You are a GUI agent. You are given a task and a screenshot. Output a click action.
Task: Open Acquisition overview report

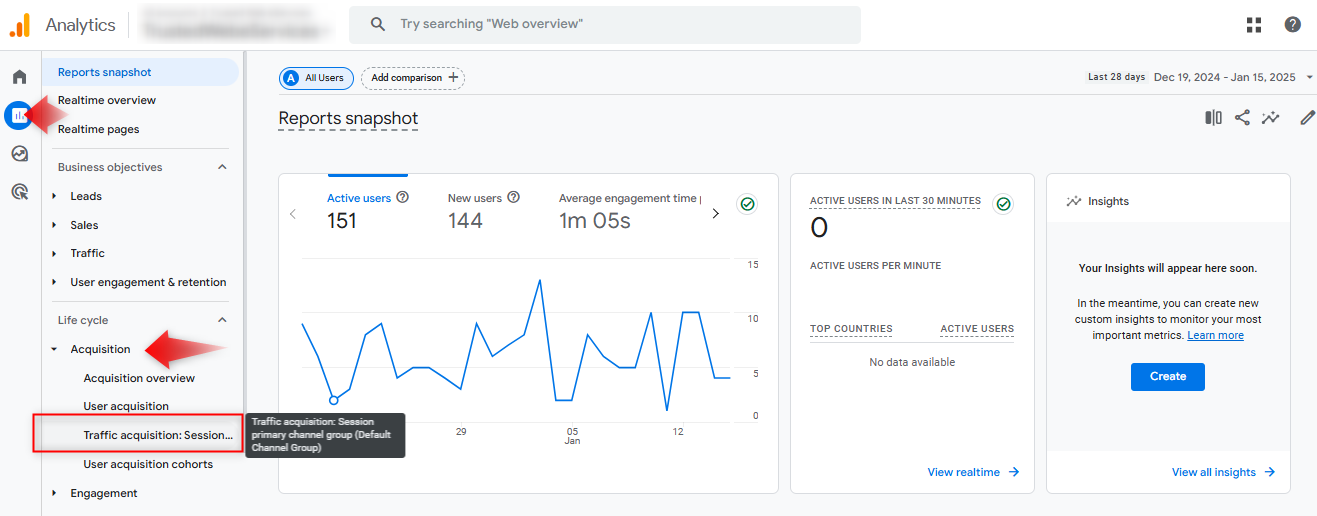click(x=139, y=378)
